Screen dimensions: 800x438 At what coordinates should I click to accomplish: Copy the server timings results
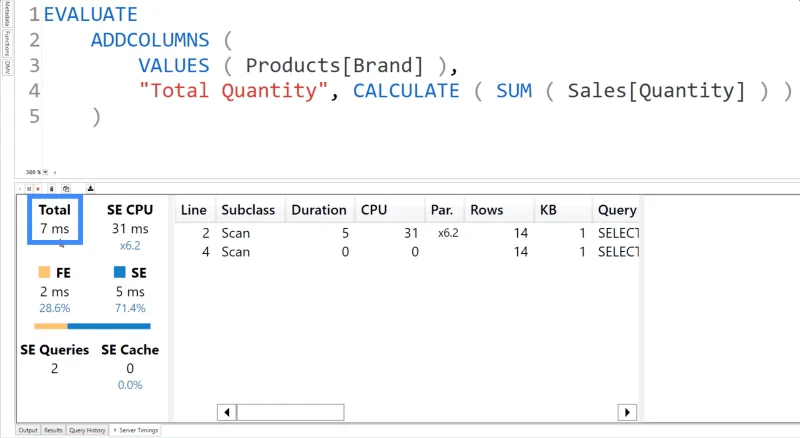[66, 189]
